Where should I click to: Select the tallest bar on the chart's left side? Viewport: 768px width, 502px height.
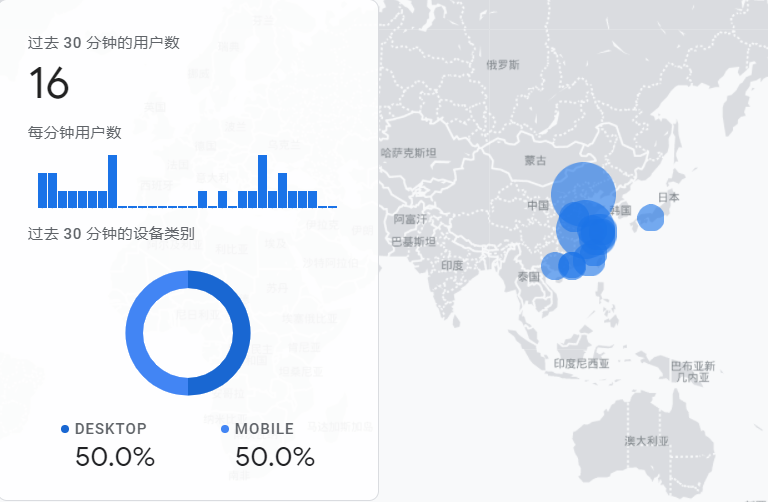click(x=113, y=181)
